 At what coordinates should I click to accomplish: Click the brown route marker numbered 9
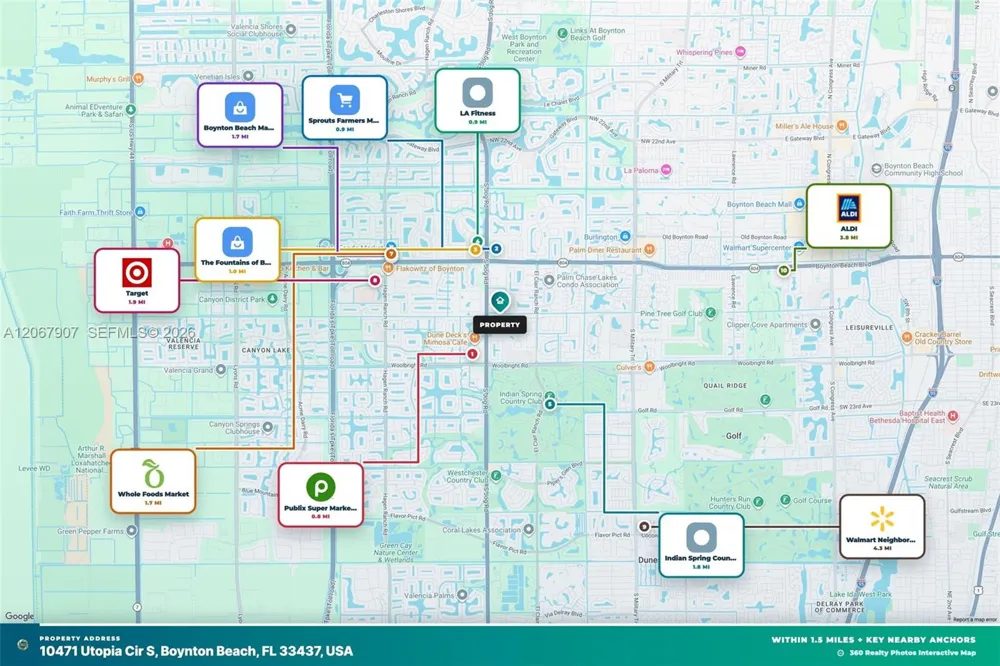click(644, 526)
